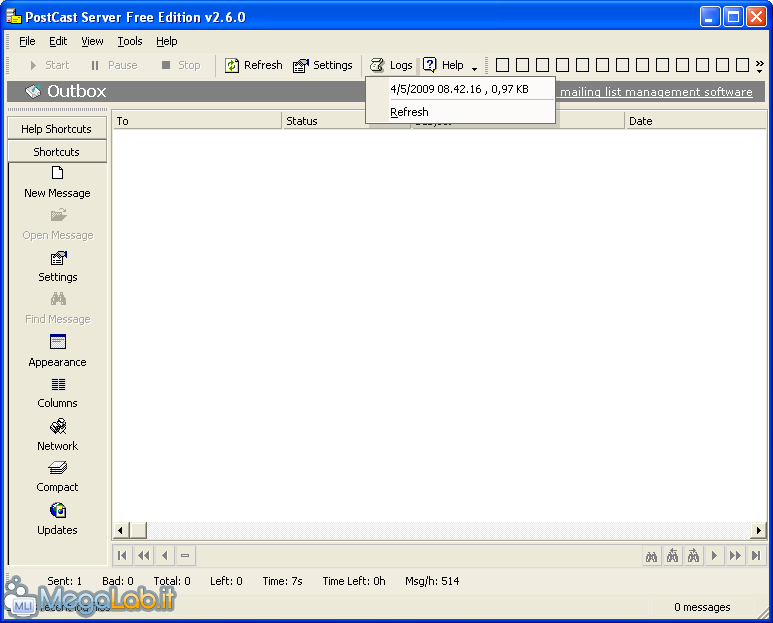Expand toolbar overflow chevron at far right

click(x=759, y=65)
